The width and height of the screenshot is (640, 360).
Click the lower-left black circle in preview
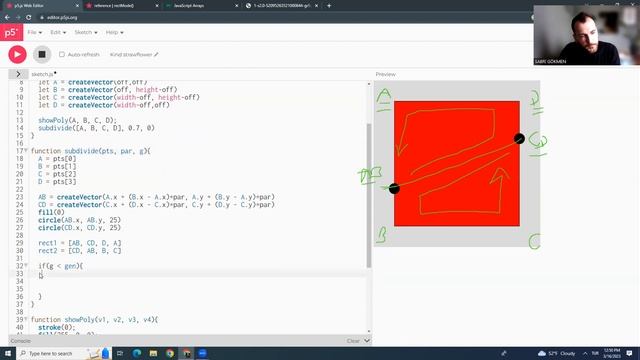(394, 189)
